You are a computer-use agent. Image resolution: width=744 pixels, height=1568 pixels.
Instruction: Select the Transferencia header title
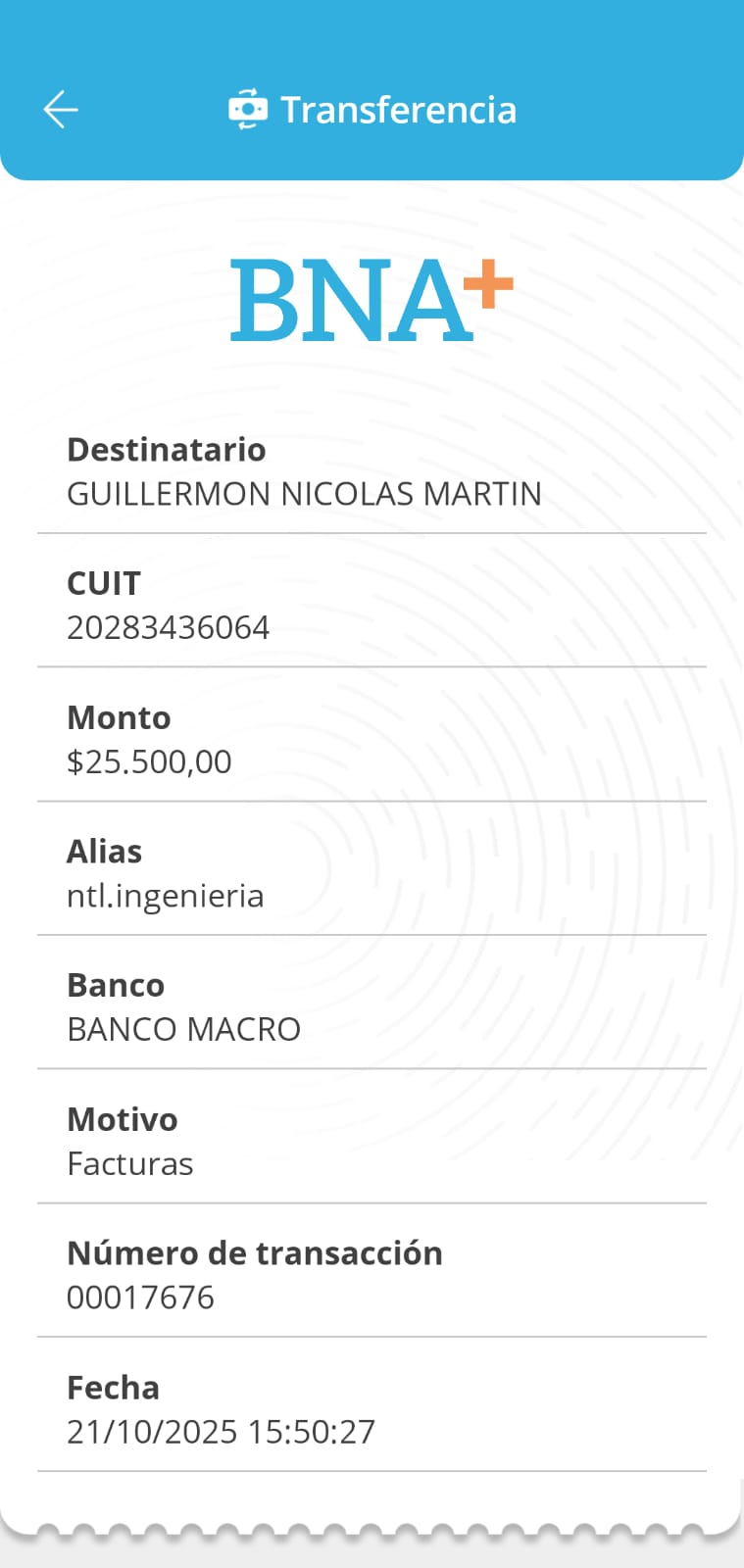[x=398, y=110]
